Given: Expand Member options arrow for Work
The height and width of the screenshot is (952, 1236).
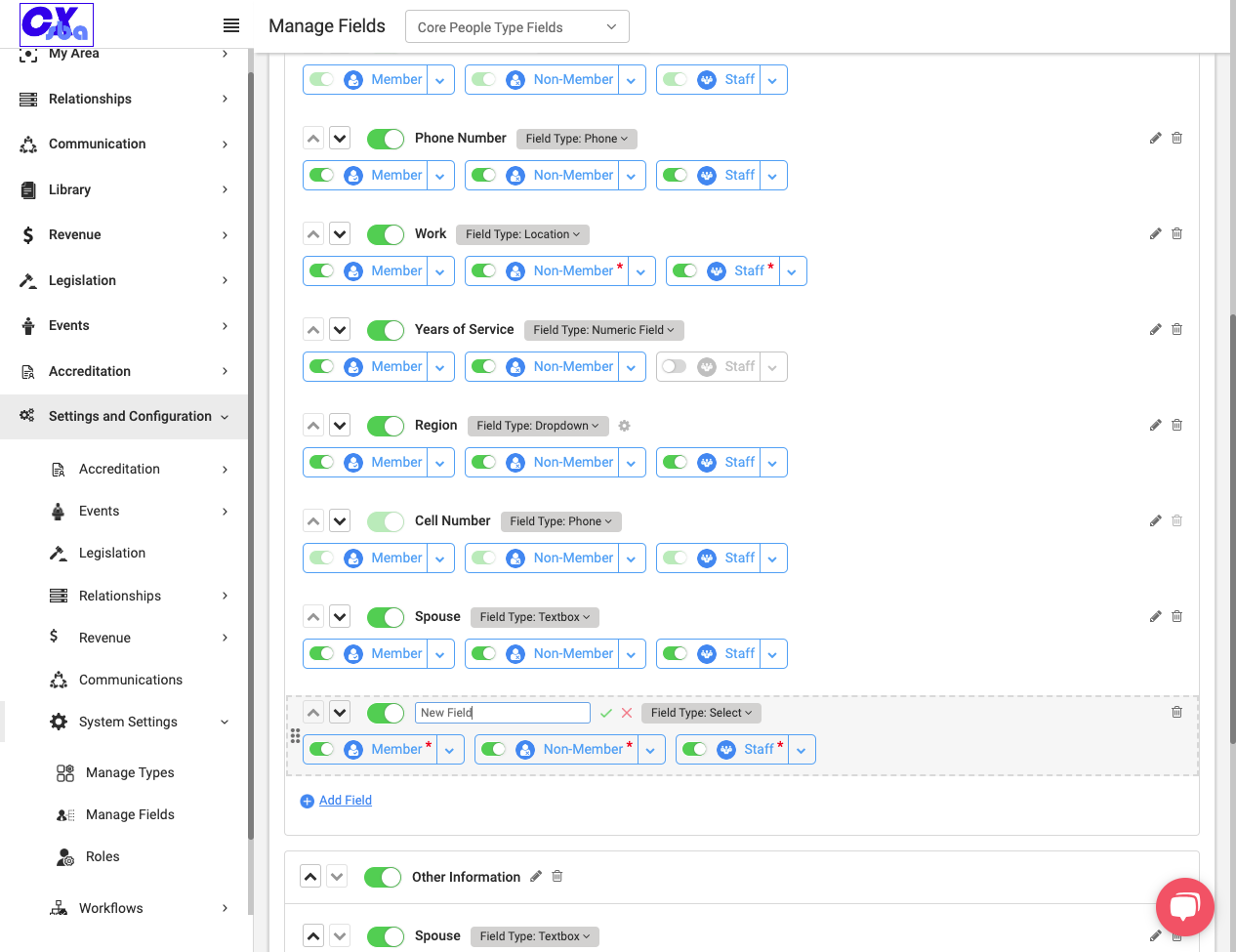Looking at the screenshot, I should coord(440,271).
